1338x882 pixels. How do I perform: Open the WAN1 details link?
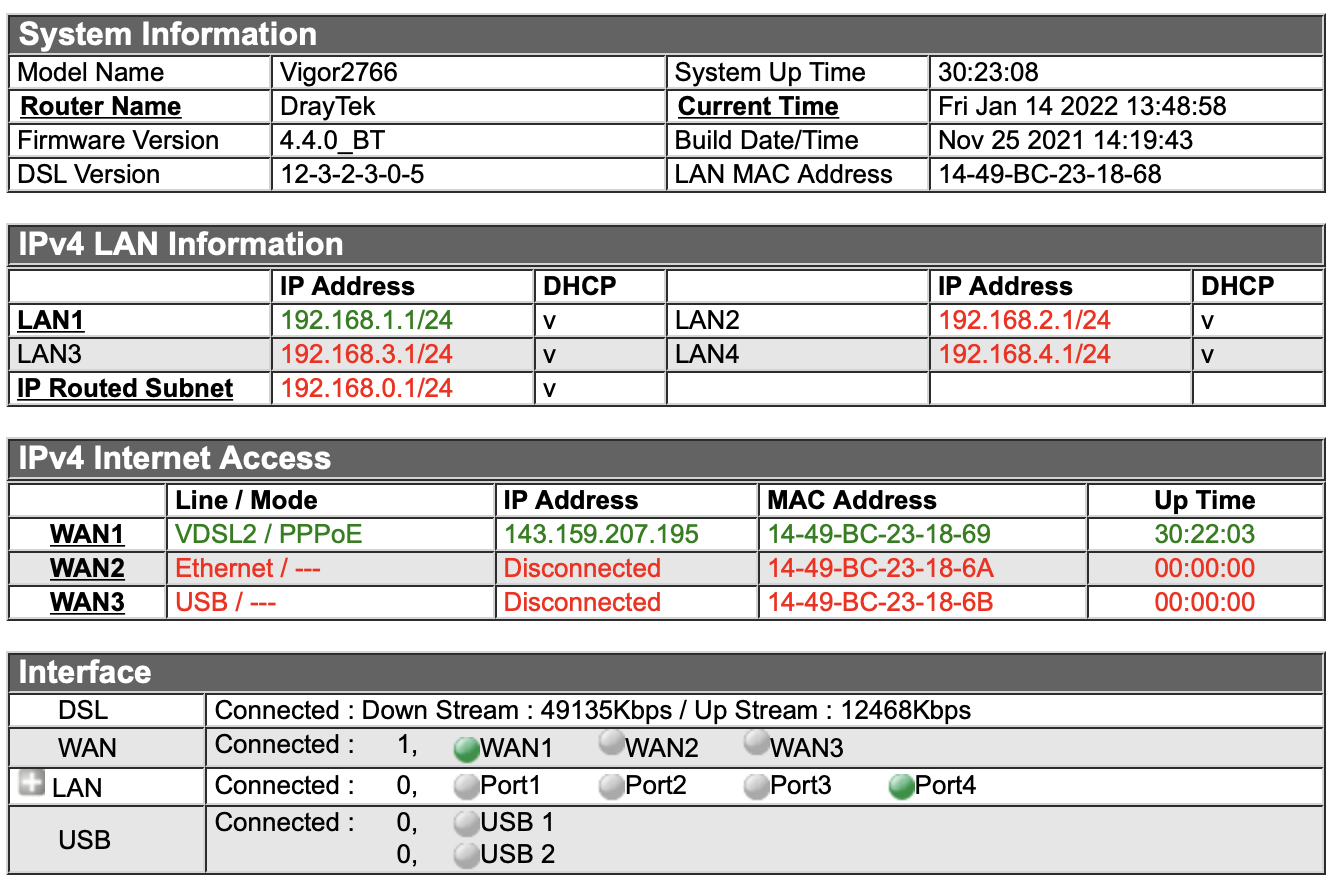tap(86, 534)
